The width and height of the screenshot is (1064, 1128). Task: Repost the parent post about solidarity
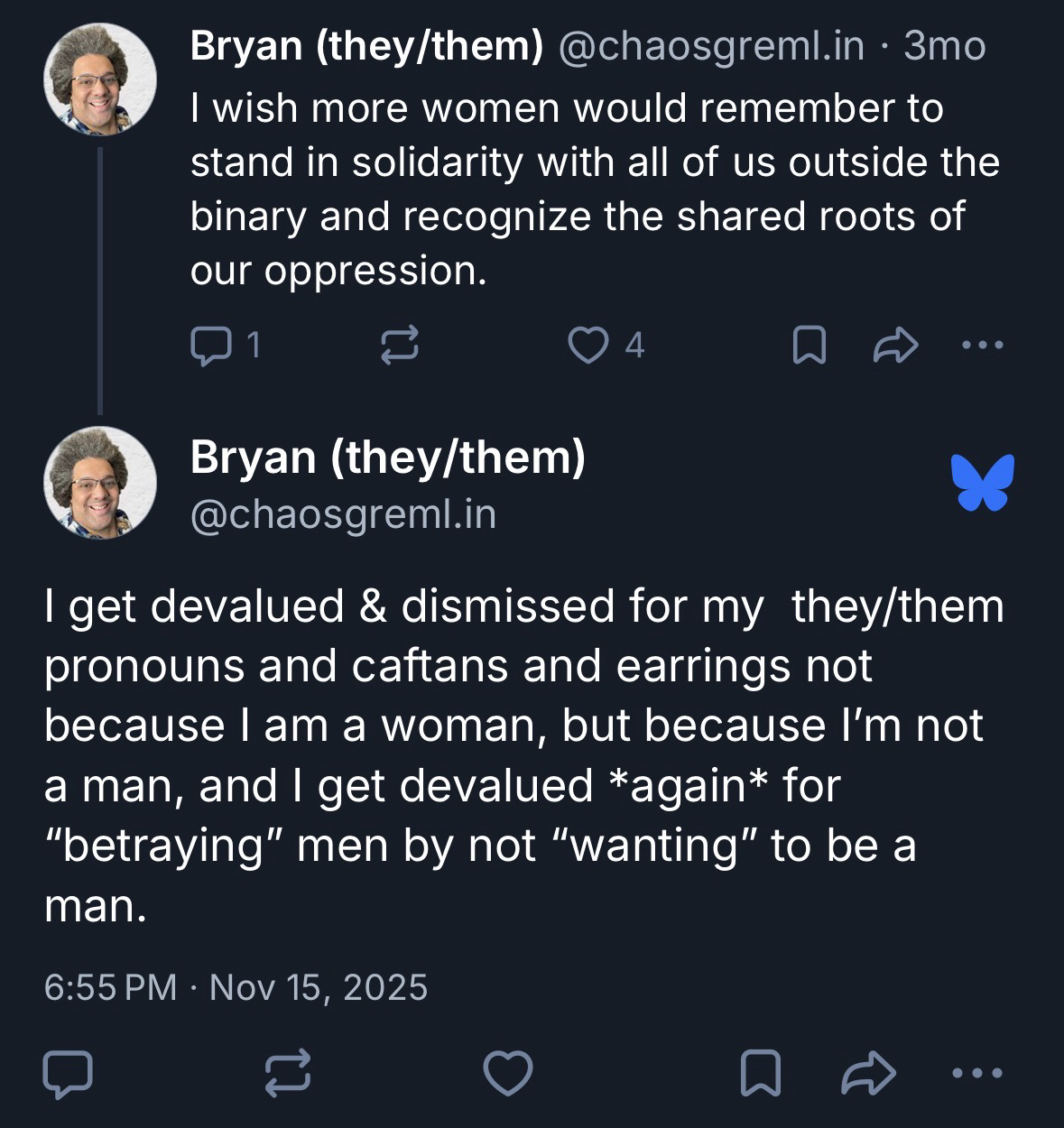tap(400, 345)
